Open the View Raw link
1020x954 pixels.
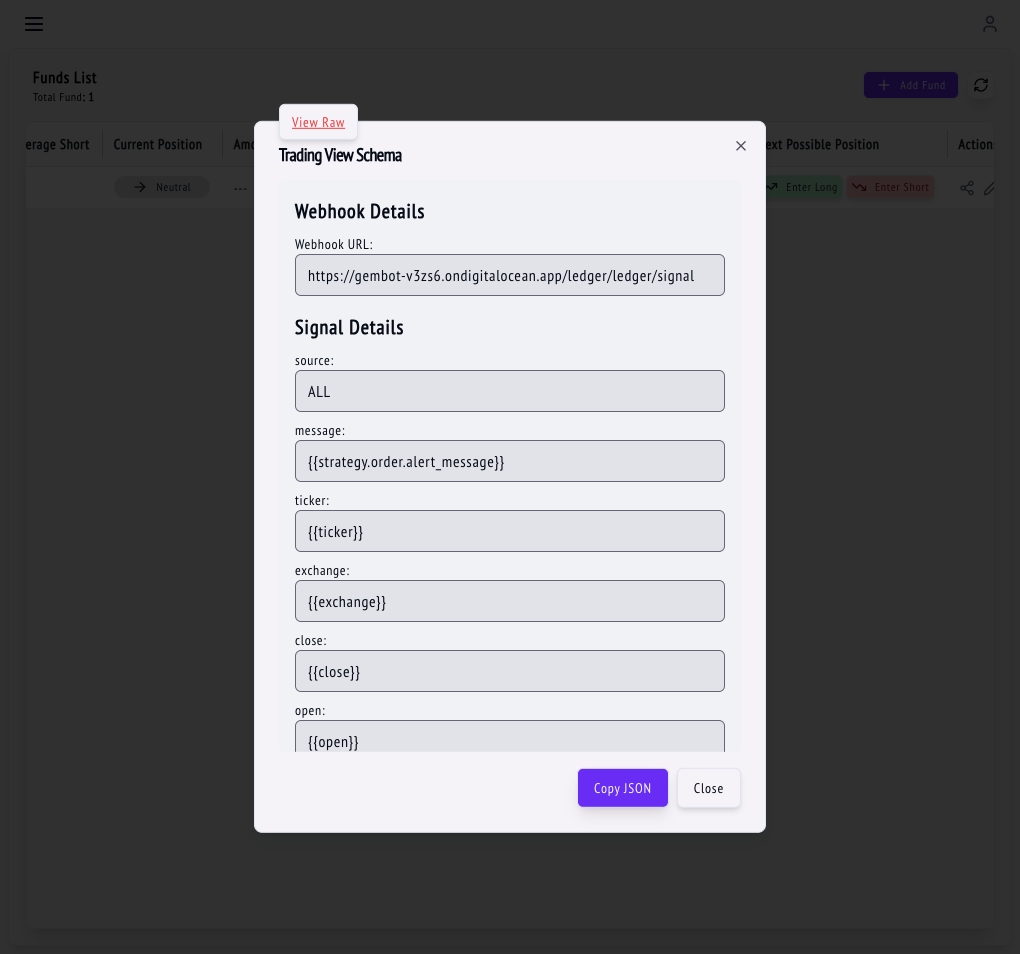(x=318, y=121)
